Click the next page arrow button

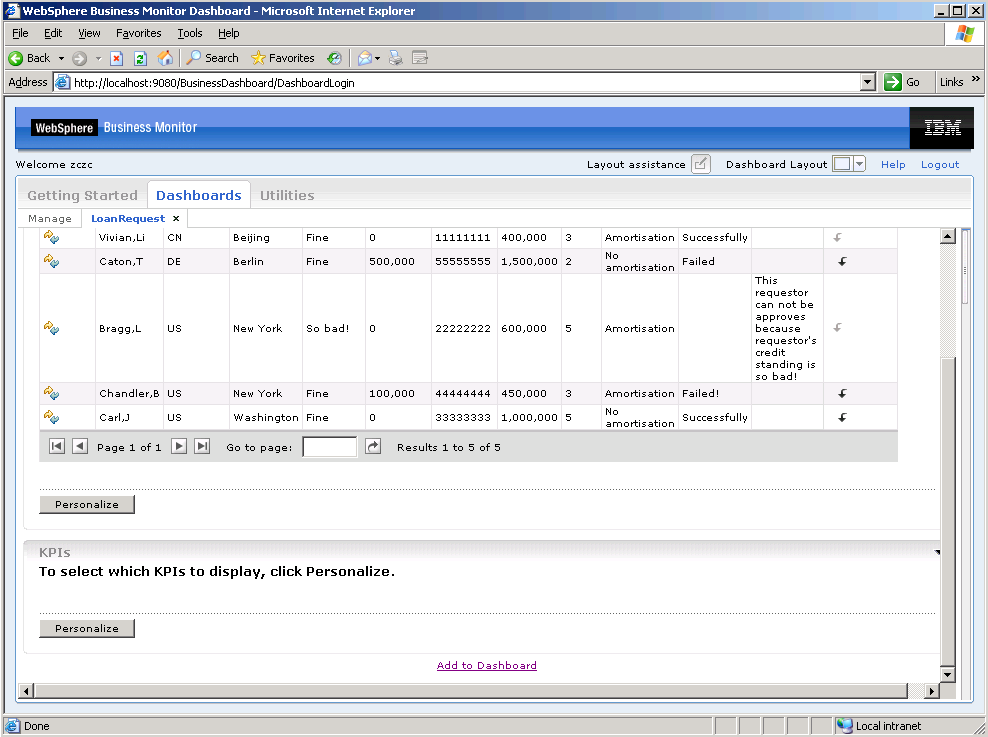point(179,447)
